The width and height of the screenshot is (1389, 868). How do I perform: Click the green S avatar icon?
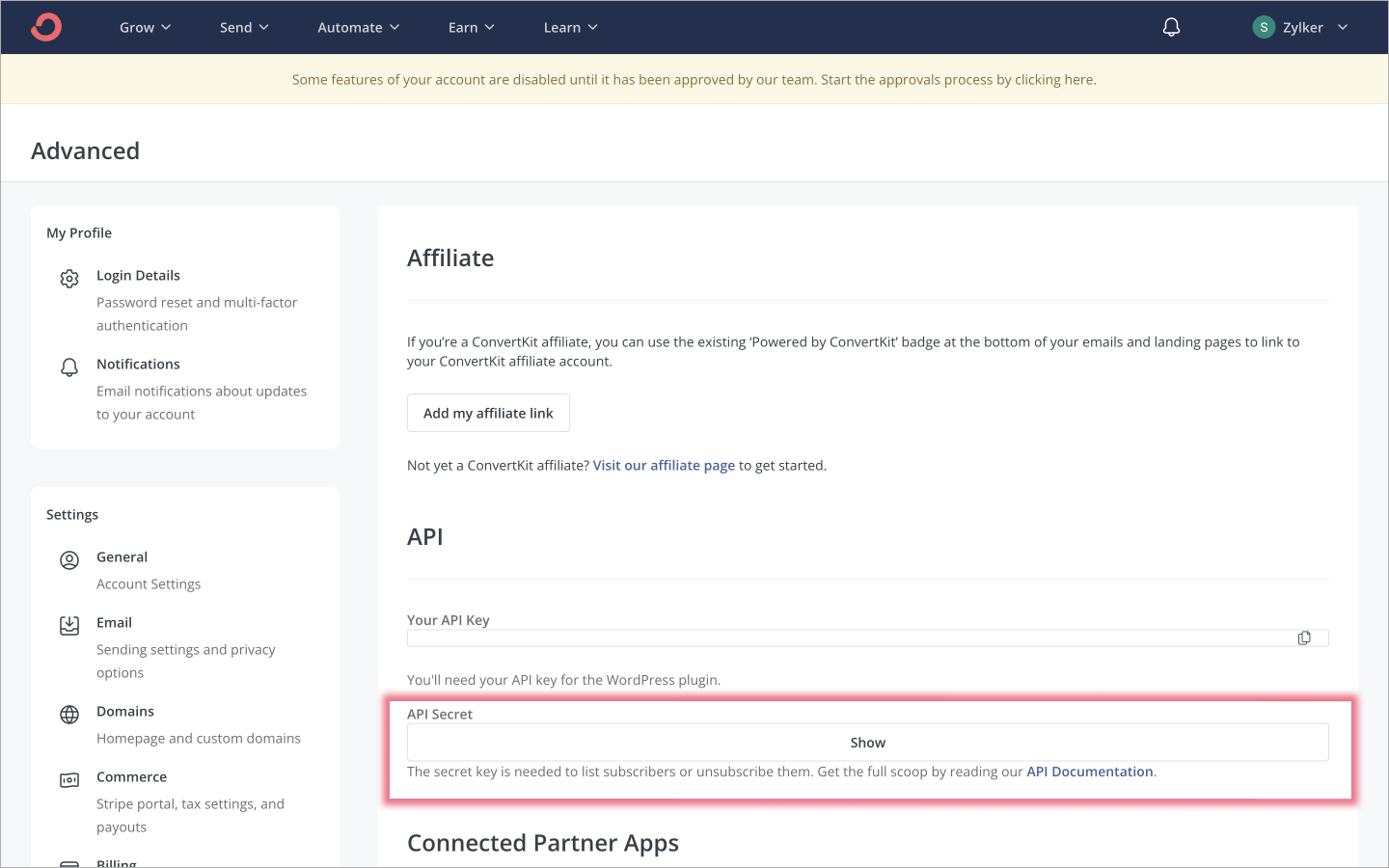point(1264,27)
